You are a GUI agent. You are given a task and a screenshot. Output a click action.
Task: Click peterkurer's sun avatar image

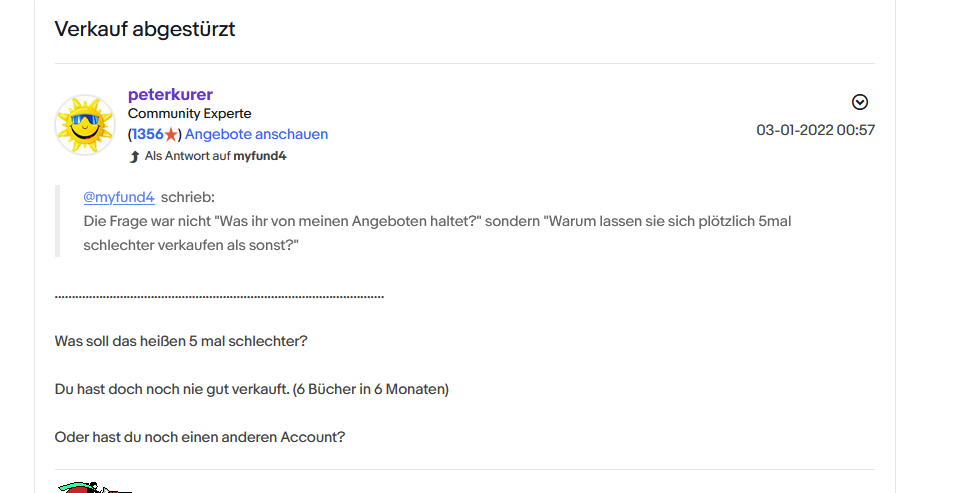tap(85, 125)
